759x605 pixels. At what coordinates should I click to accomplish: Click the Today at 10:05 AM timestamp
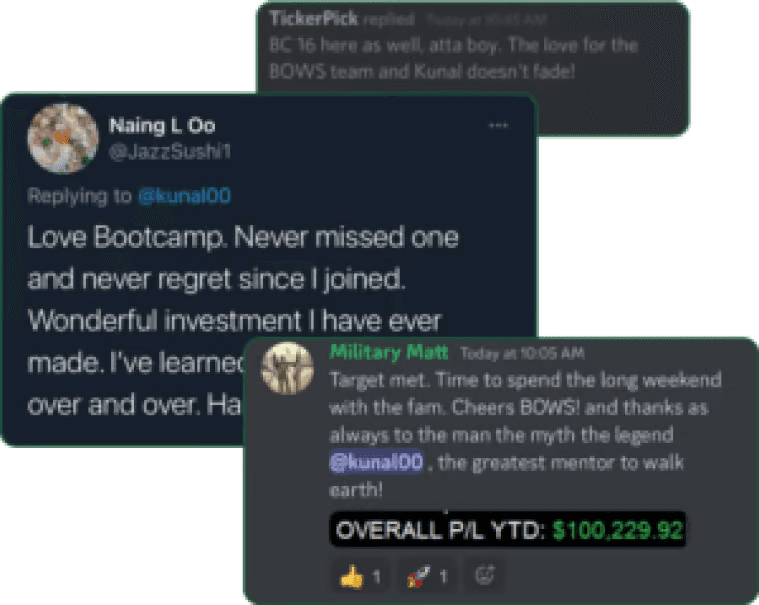(522, 353)
